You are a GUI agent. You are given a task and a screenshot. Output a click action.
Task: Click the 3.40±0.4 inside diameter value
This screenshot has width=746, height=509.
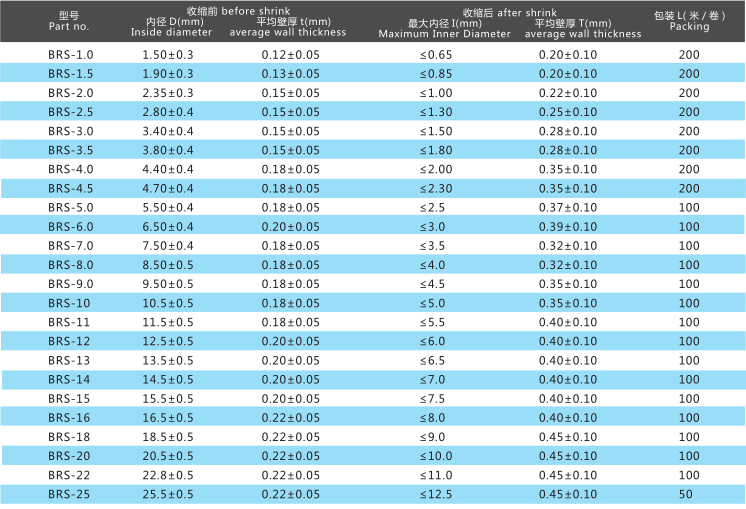click(168, 131)
